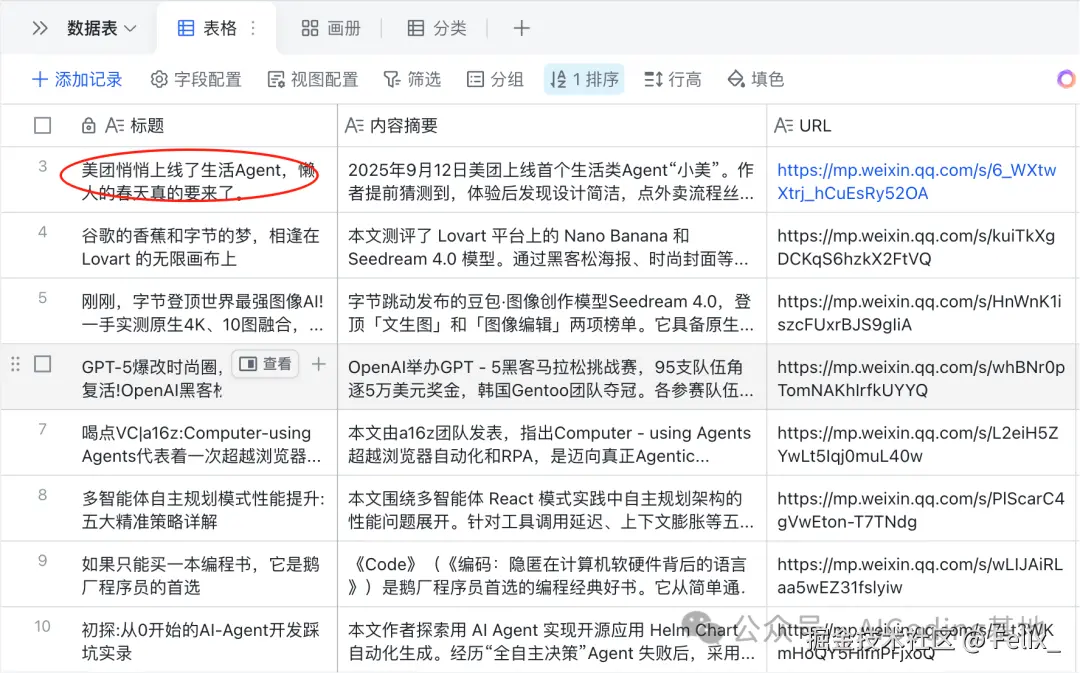Image resolution: width=1080 pixels, height=673 pixels.
Task: Click row number 5
Action: coord(43,298)
